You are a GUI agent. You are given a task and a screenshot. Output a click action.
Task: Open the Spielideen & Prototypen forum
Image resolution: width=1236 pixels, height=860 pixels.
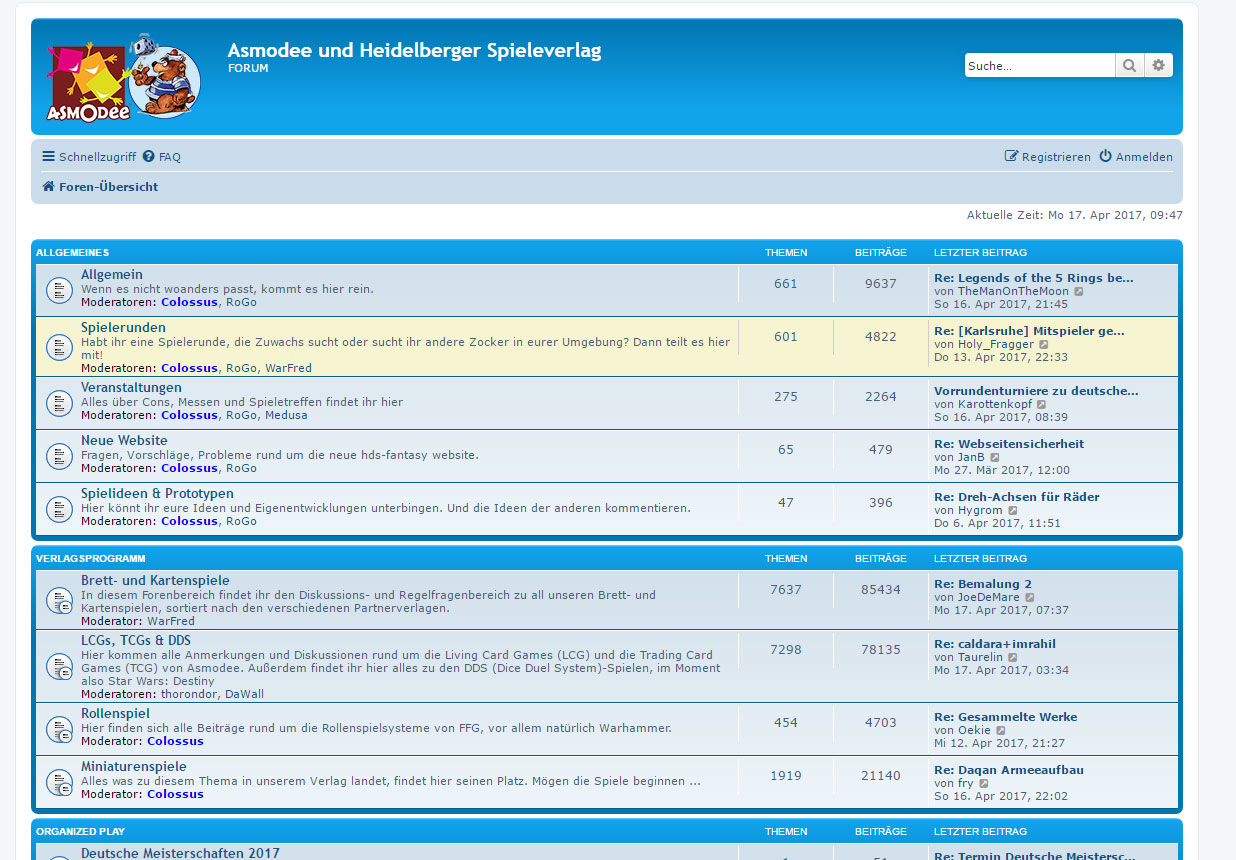pyautogui.click(x=158, y=494)
